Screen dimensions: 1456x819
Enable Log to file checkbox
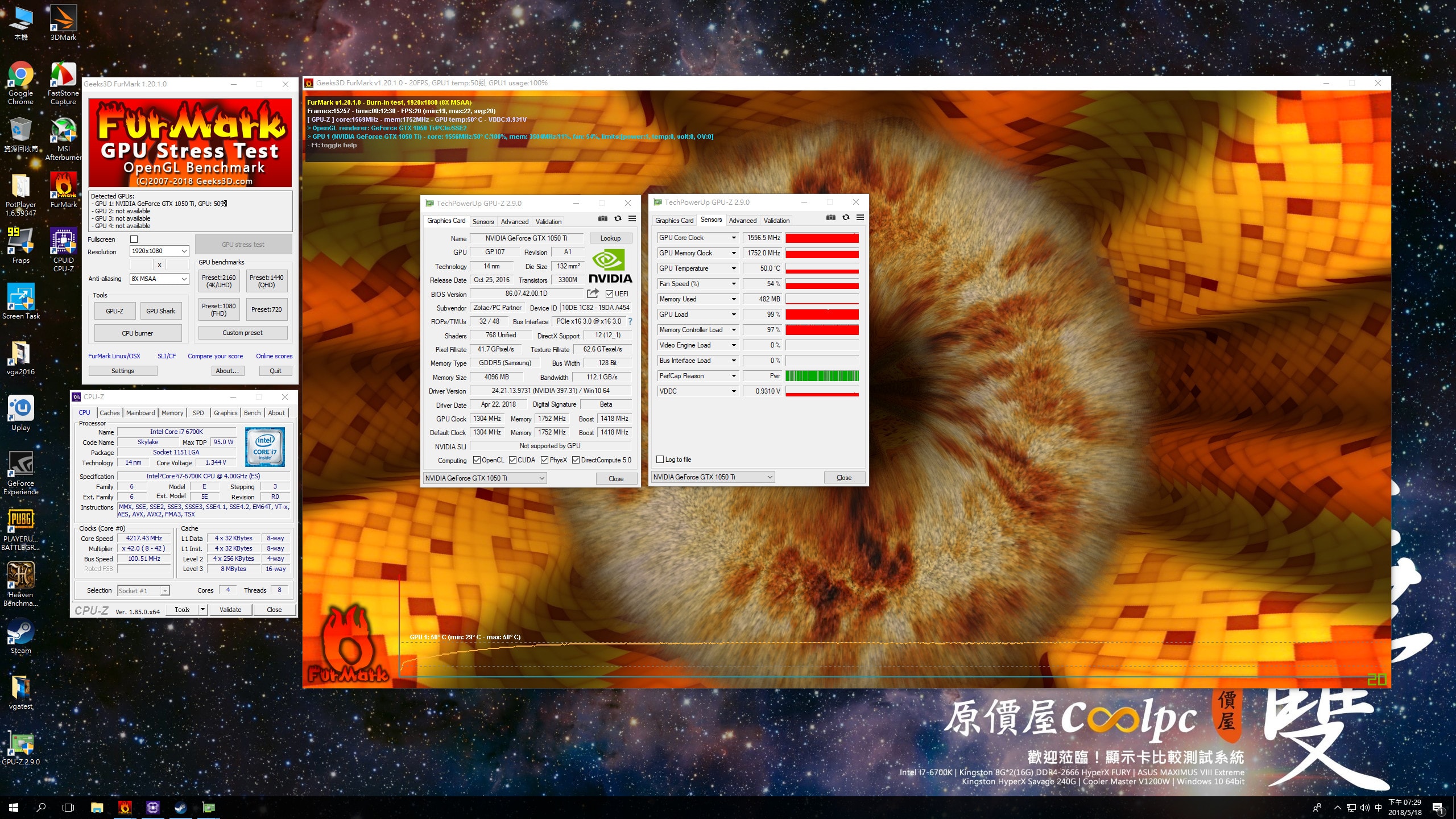pos(660,460)
